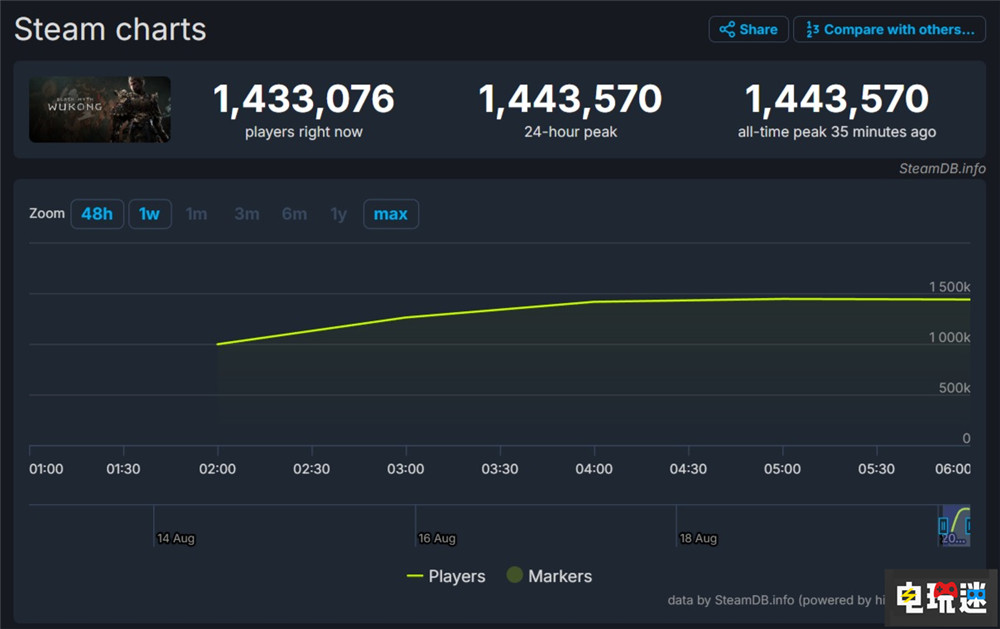Viewport: 1000px width, 629px height.
Task: Open Compare with others option
Action: tap(889, 29)
